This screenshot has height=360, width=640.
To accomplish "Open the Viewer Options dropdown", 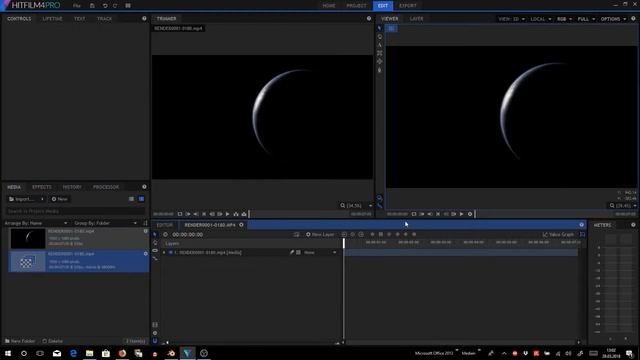I will 613,19.
